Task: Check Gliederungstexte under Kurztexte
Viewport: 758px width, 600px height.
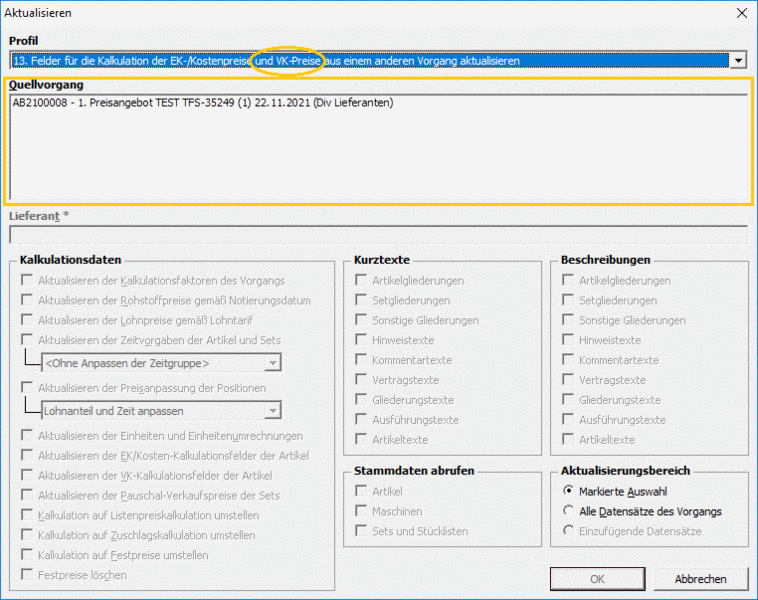Action: click(x=361, y=399)
